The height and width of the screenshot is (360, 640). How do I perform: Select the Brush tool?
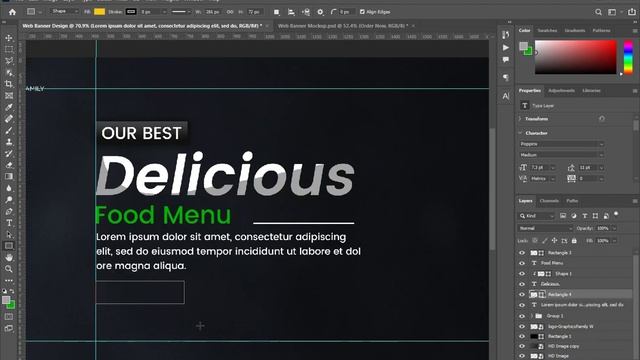9,131
